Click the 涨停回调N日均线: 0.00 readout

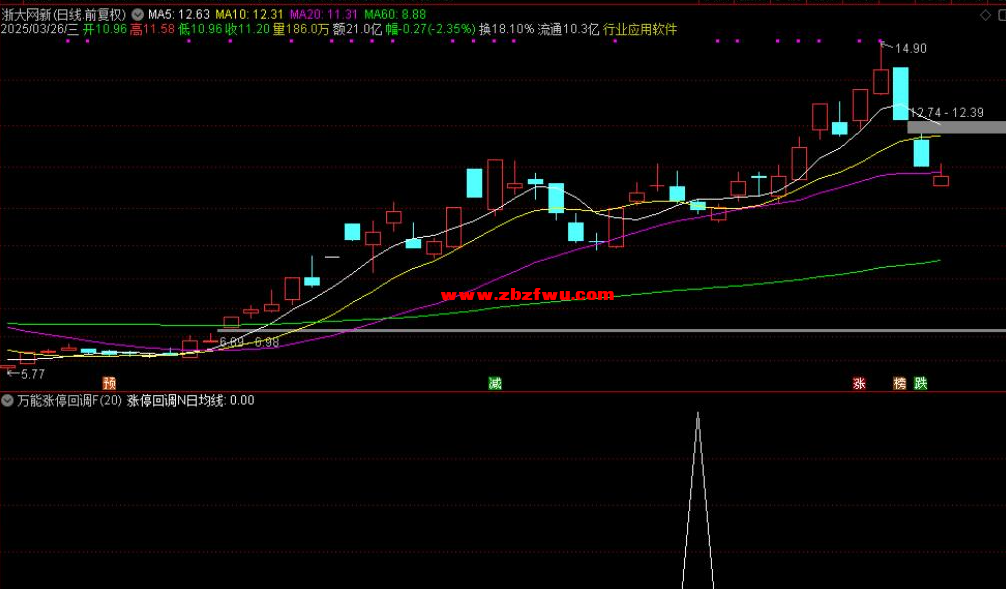(x=191, y=400)
